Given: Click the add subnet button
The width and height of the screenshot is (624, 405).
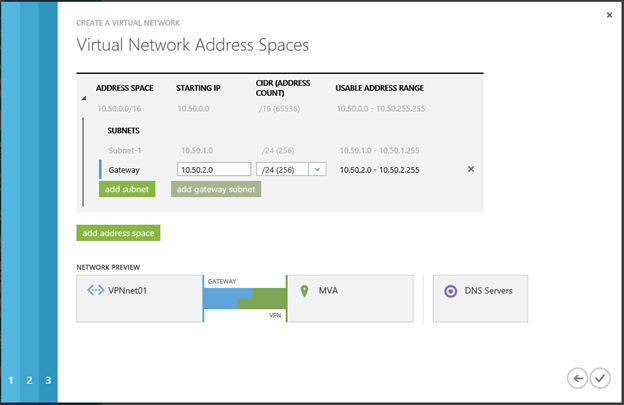Looking at the screenshot, I should [127, 189].
